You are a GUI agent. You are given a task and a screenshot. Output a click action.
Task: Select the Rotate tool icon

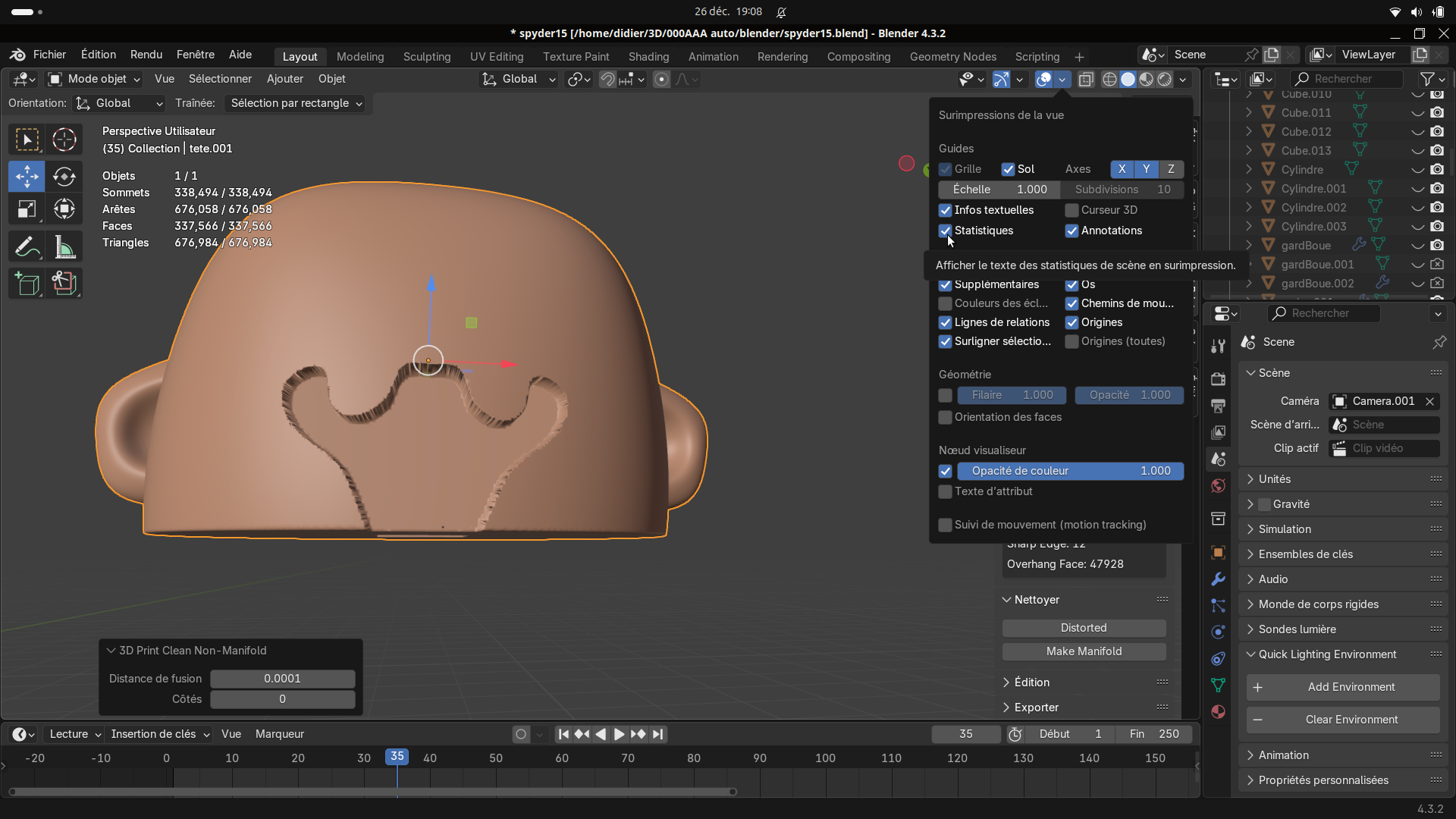point(64,176)
